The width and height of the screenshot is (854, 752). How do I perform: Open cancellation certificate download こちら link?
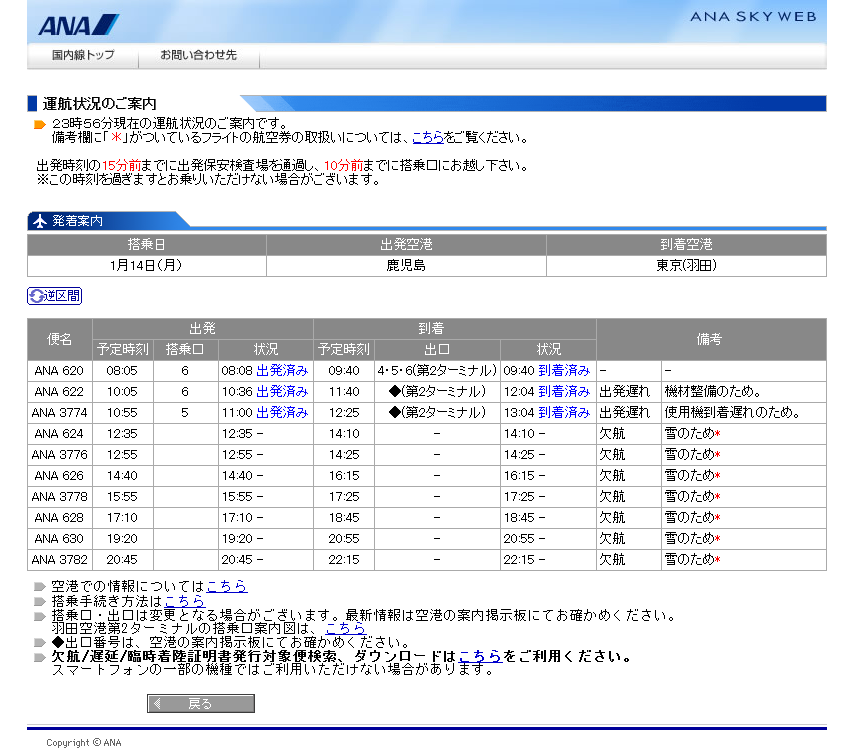pos(480,656)
